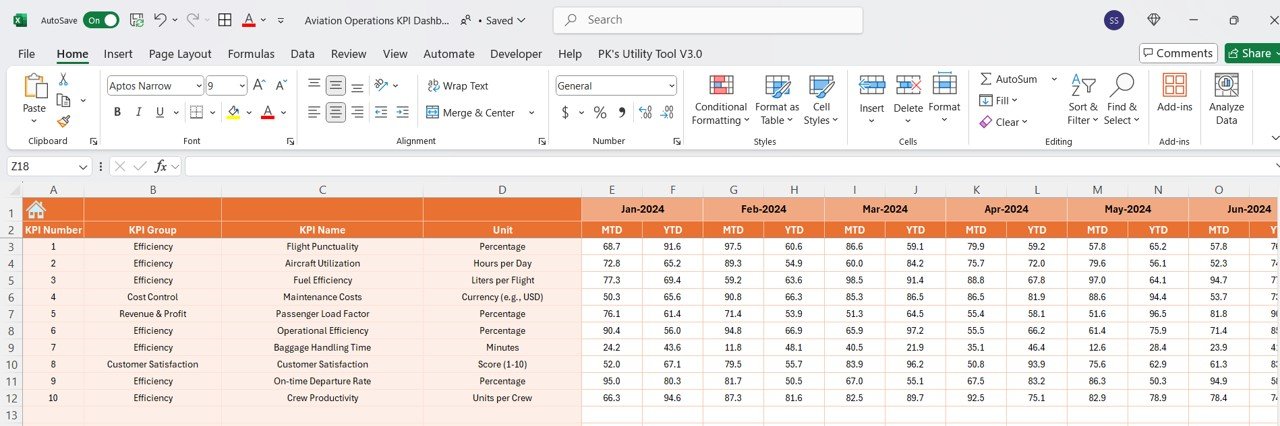Open Analyze Data tool
The height and width of the screenshot is (426, 1280).
tap(1226, 100)
